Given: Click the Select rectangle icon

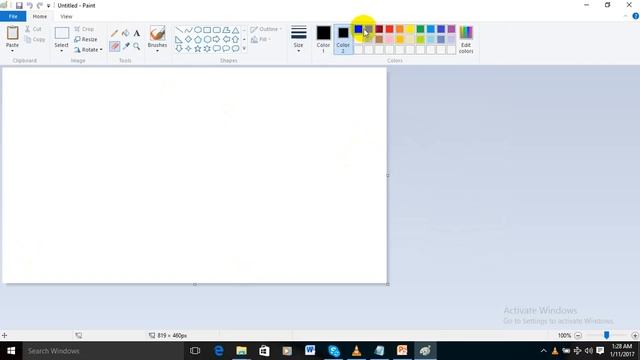Looking at the screenshot, I should [x=62, y=33].
